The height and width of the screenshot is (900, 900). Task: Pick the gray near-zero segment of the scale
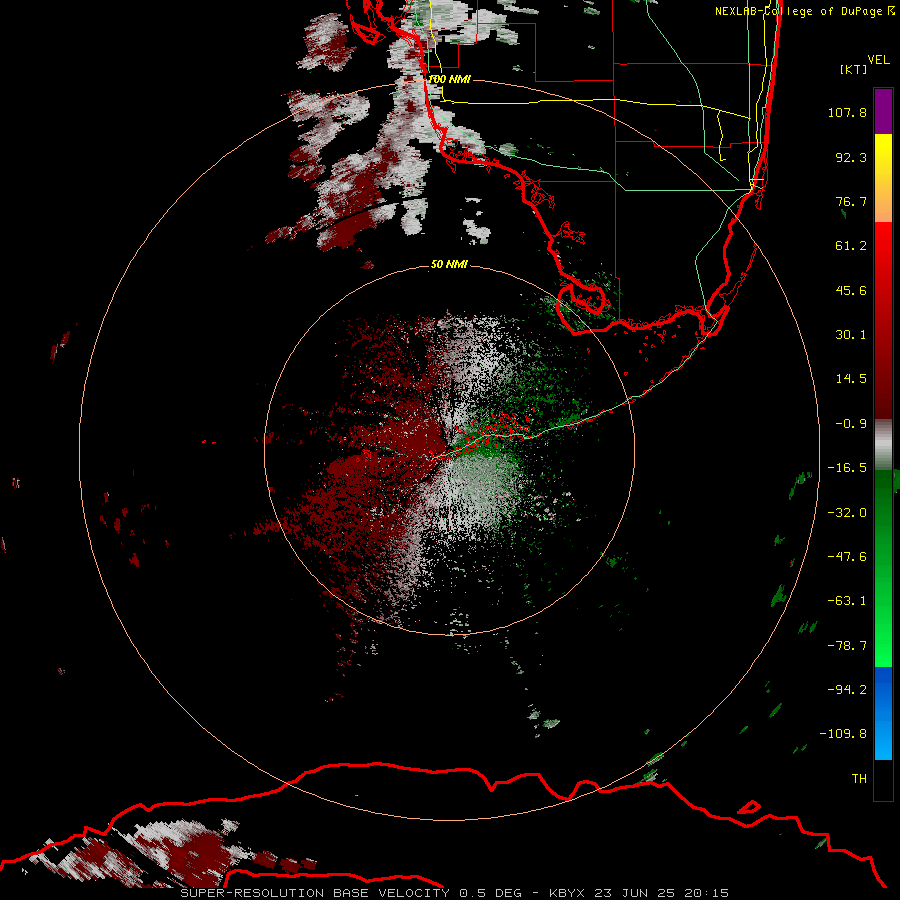click(883, 445)
